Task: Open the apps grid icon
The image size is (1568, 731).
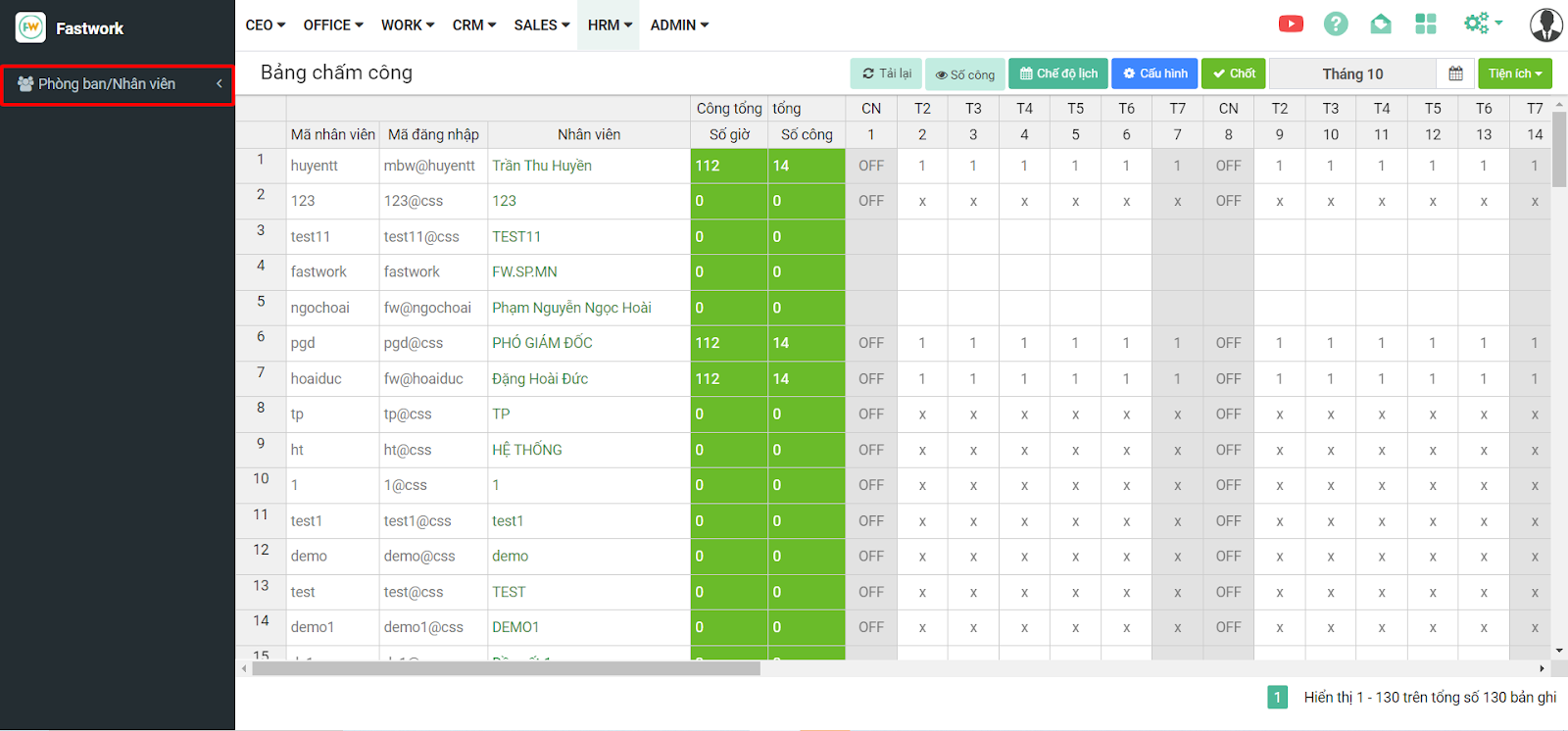Action: point(1426,24)
